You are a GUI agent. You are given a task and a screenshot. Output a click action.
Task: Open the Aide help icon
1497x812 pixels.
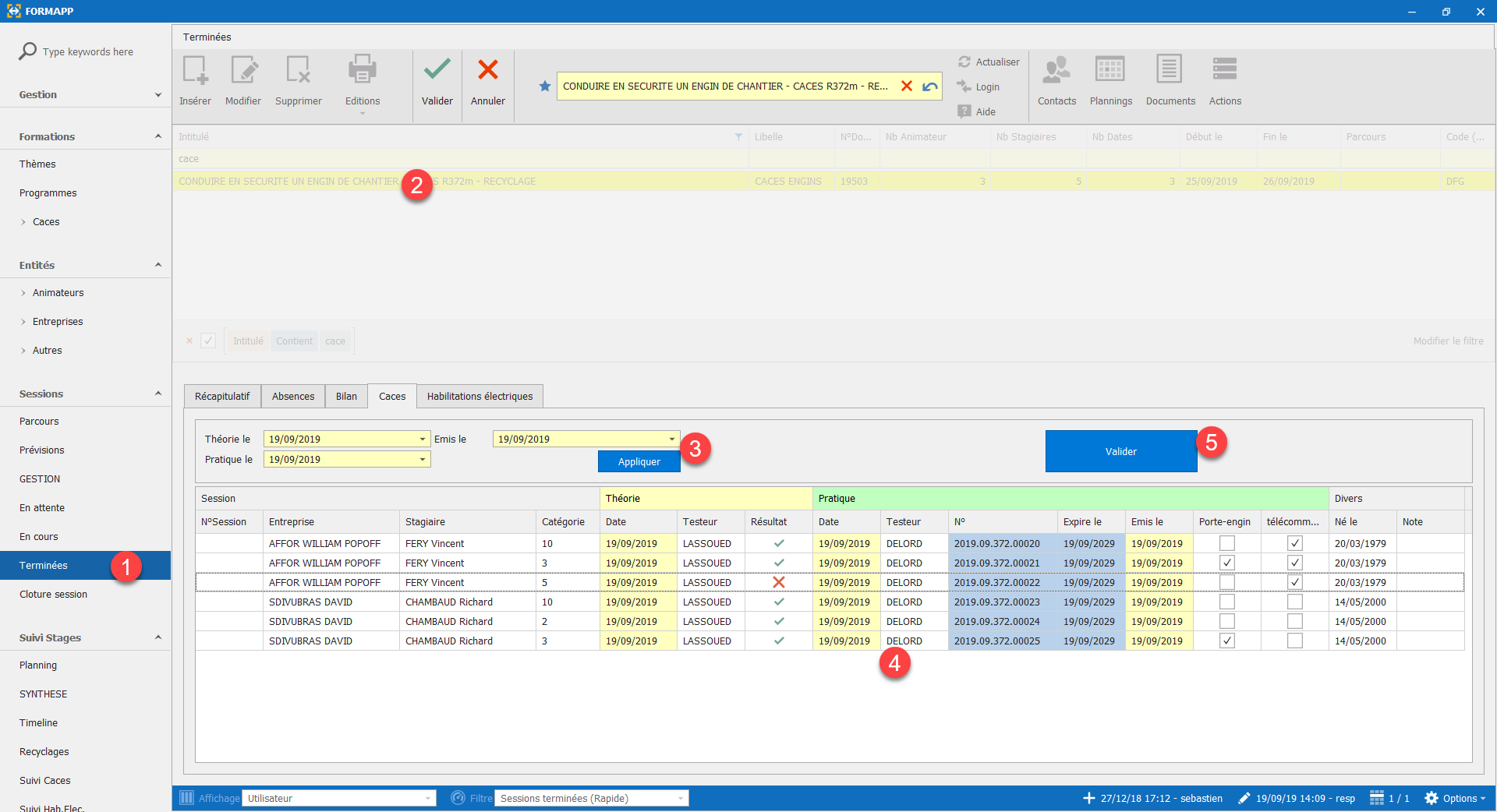tap(964, 111)
